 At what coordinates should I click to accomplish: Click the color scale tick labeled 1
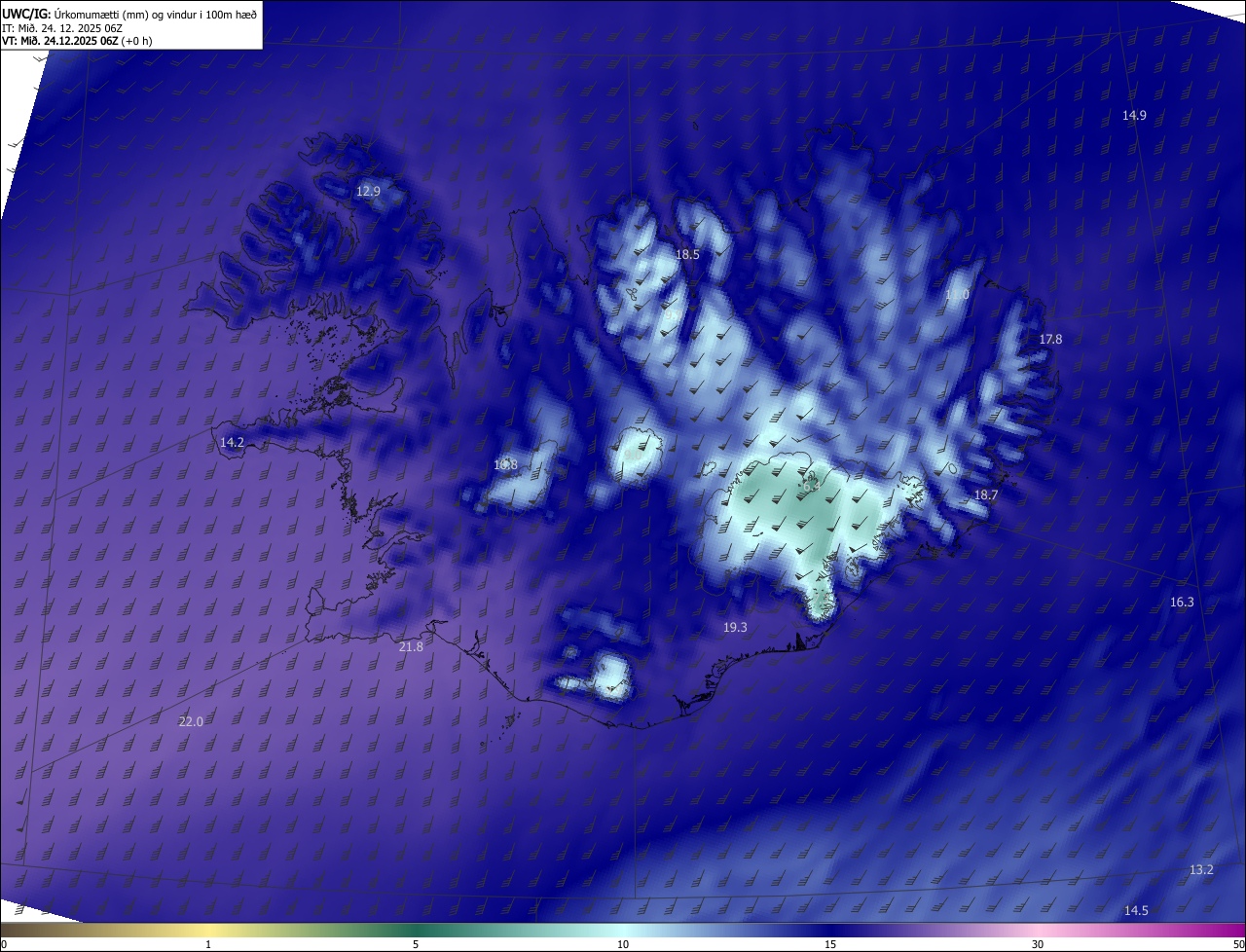point(208,944)
